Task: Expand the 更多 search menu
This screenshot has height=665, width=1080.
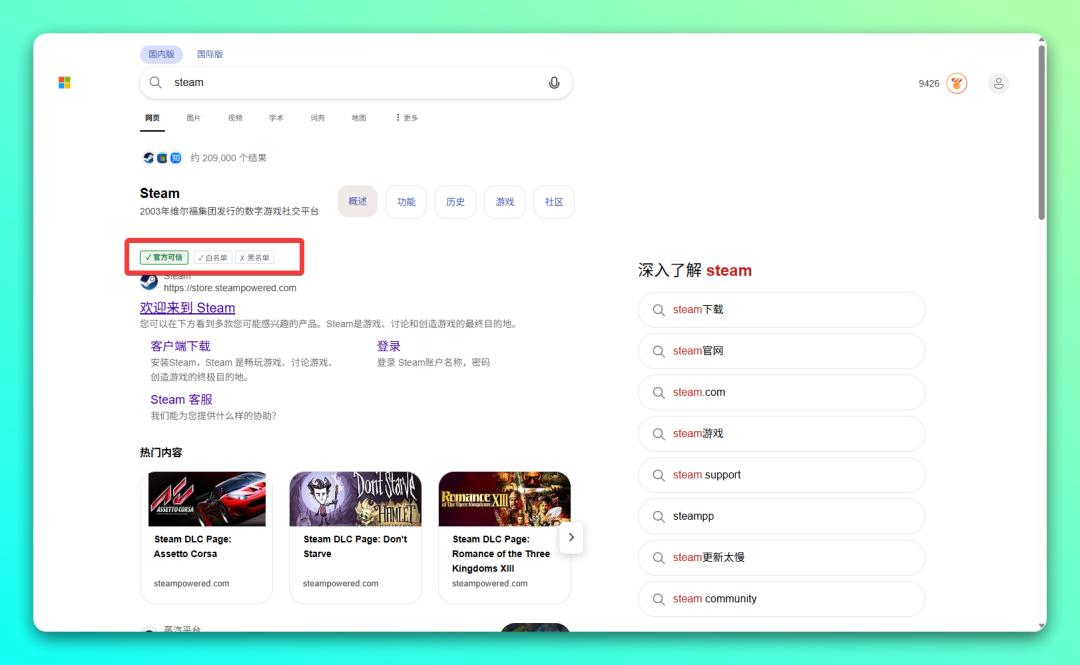Action: click(407, 118)
